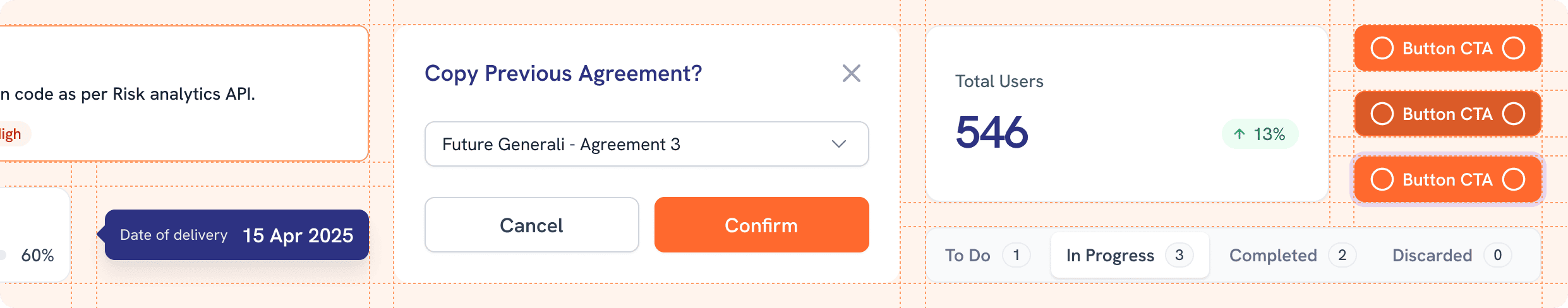1568x308 pixels.
Task: Click the 60% progress indicator
Action: [37, 255]
